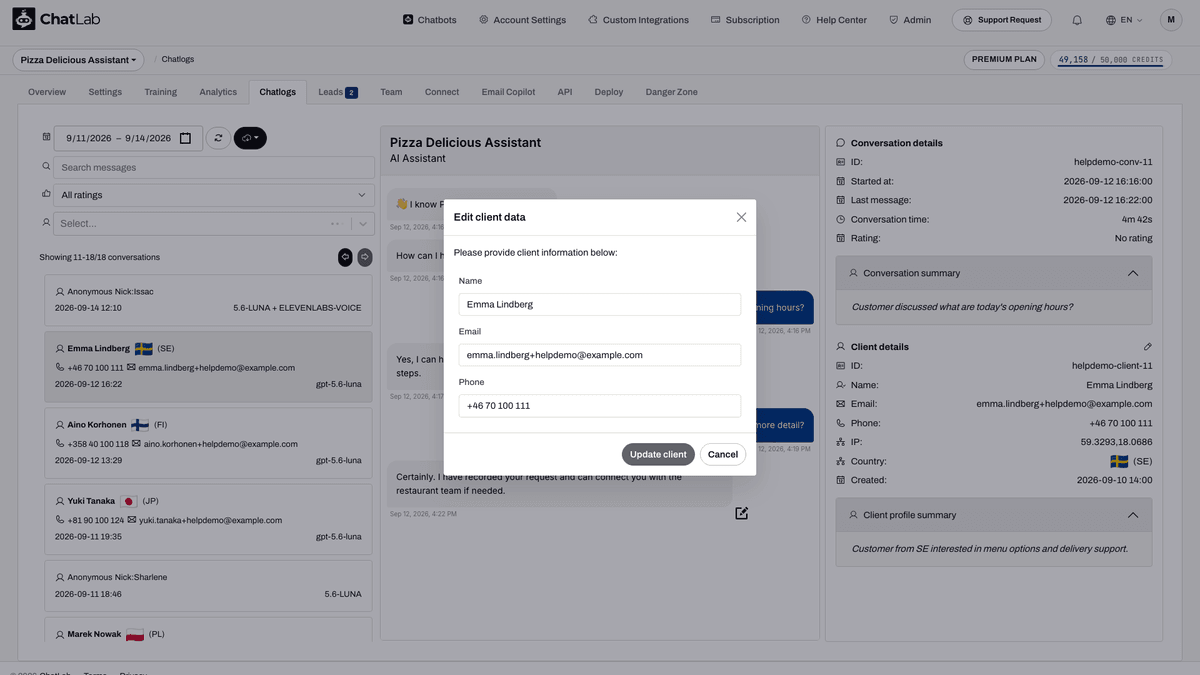Image resolution: width=1200 pixels, height=675 pixels.
Task: Click the Support Request button
Action: click(1002, 20)
